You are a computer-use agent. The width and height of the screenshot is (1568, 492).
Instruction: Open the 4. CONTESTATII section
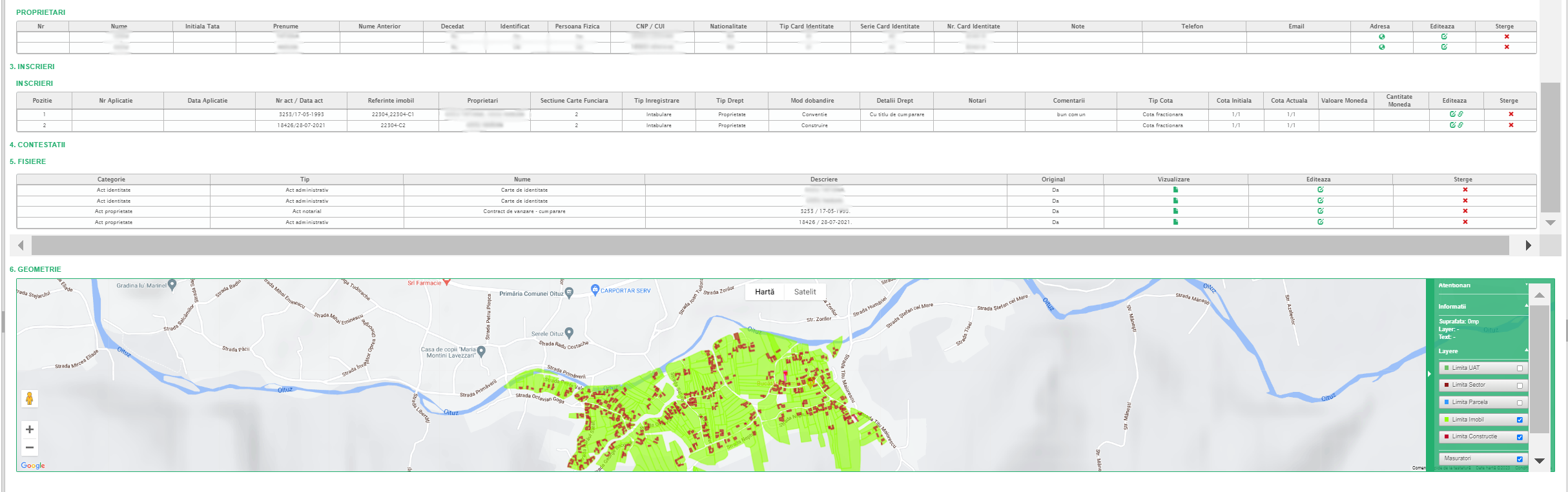tap(37, 145)
